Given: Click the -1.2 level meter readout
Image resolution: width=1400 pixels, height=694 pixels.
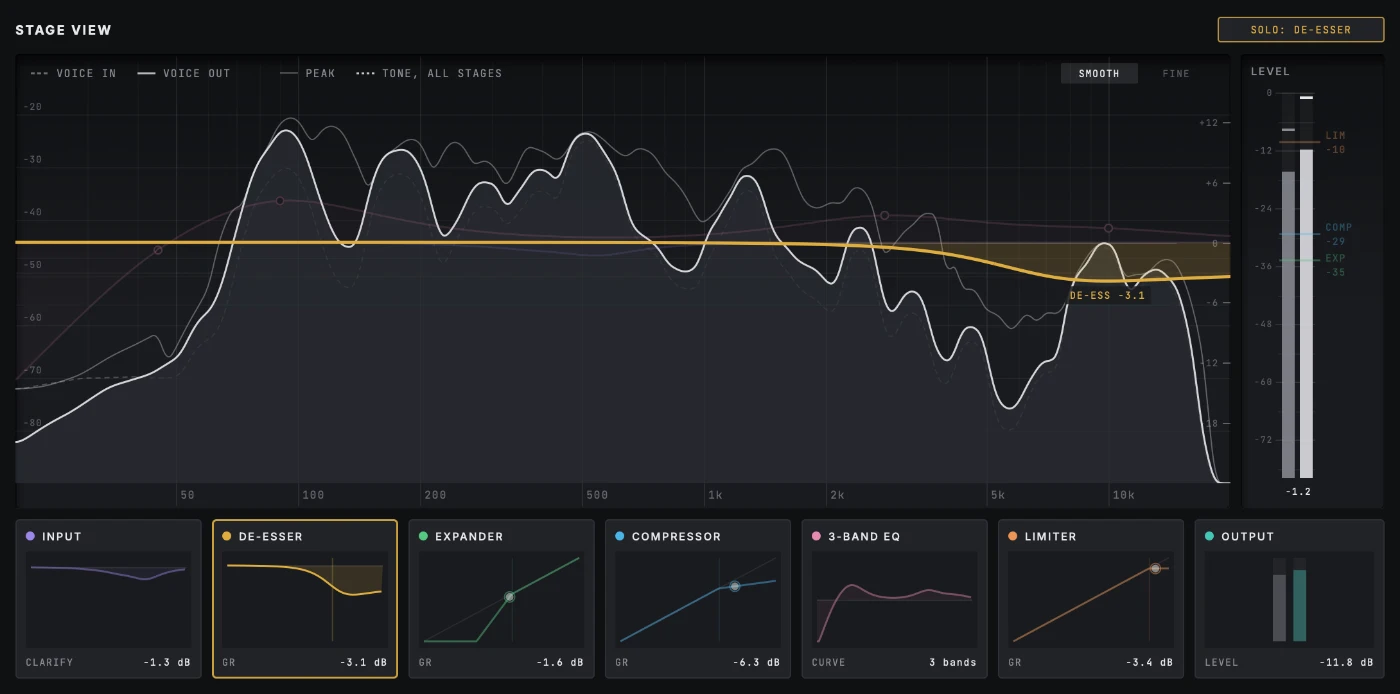Looking at the screenshot, I should pyautogui.click(x=1298, y=492).
